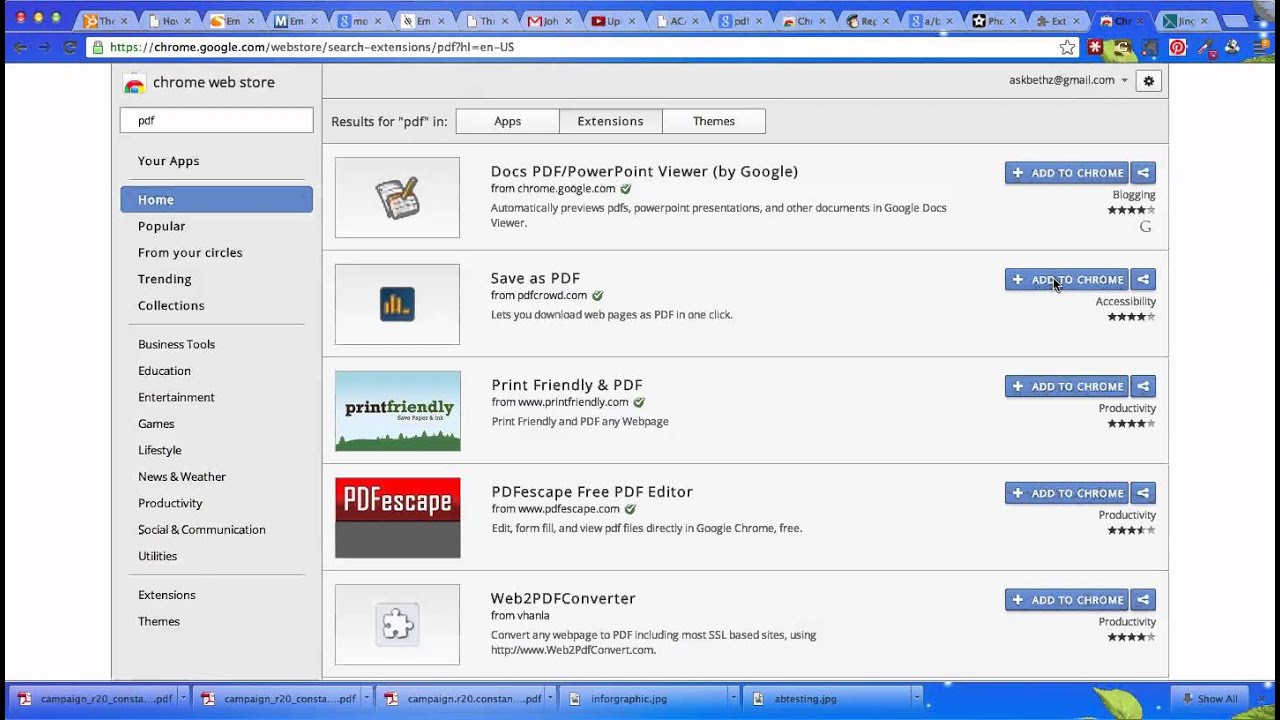This screenshot has width=1280, height=720.
Task: Open the Collections section
Action: tap(171, 306)
